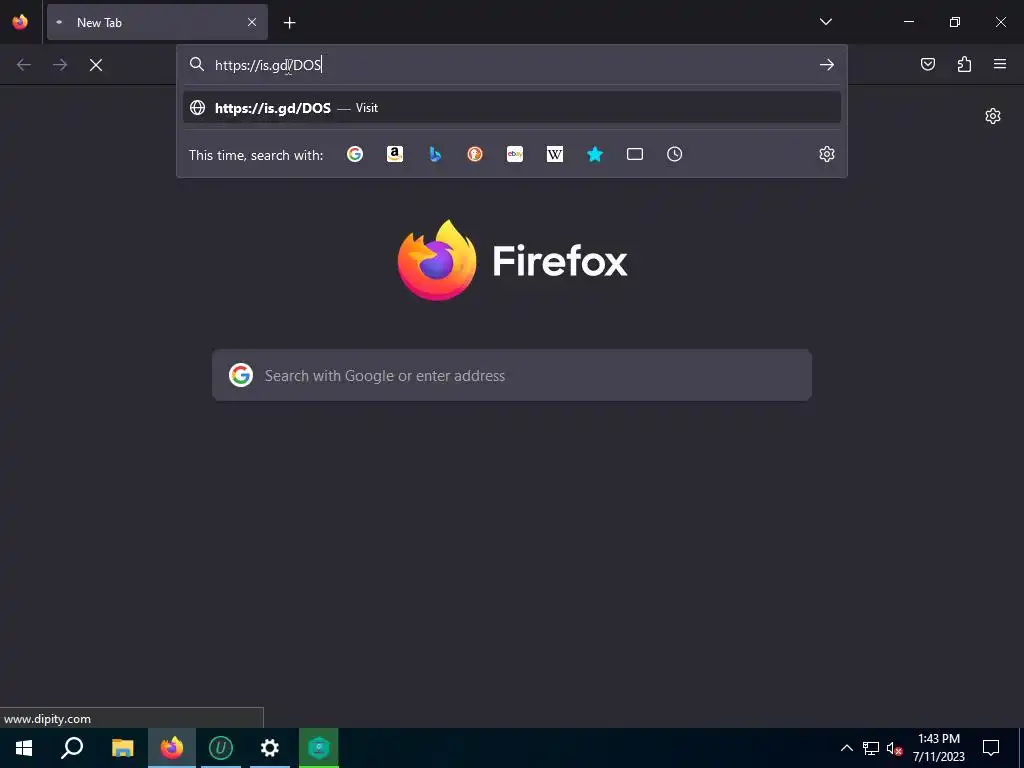
Task: Open the green shield taskbar app
Action: 319,748
